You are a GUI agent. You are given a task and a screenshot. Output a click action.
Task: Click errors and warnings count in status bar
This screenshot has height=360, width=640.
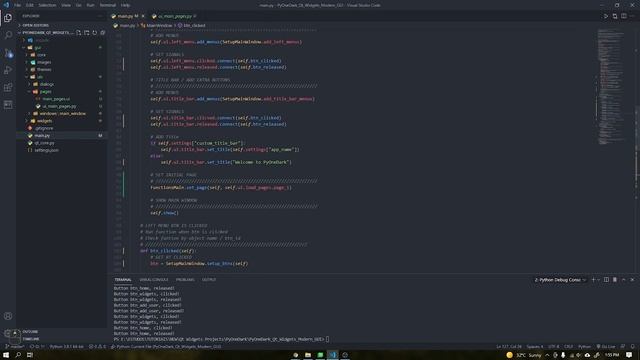(97, 347)
